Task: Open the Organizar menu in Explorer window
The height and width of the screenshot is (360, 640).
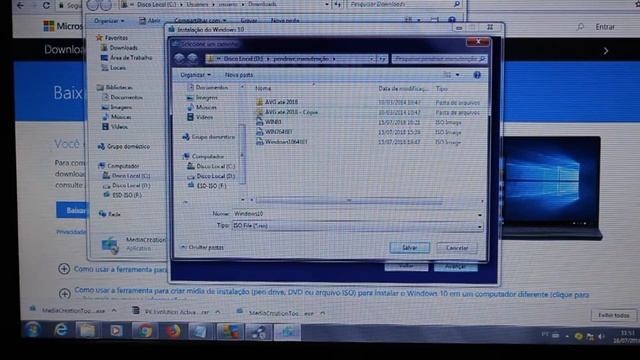Action: pyautogui.click(x=109, y=20)
